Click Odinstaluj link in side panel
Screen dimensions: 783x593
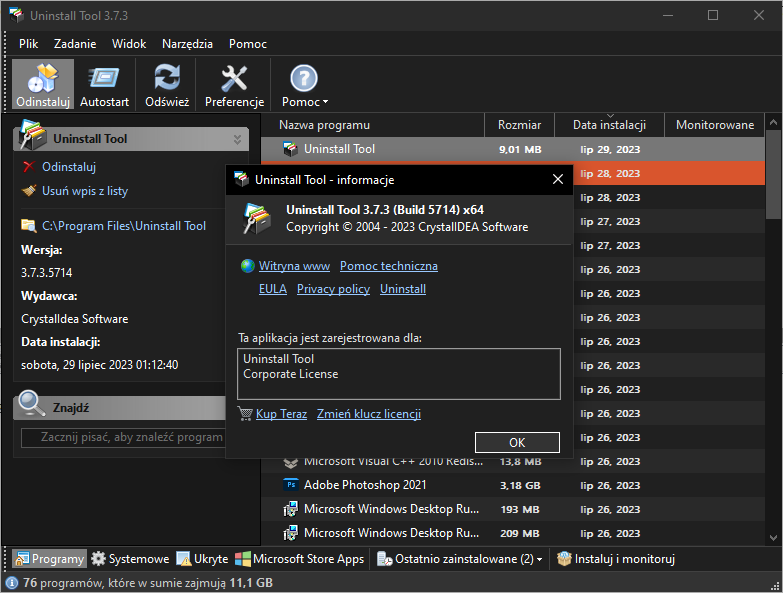(x=69, y=167)
